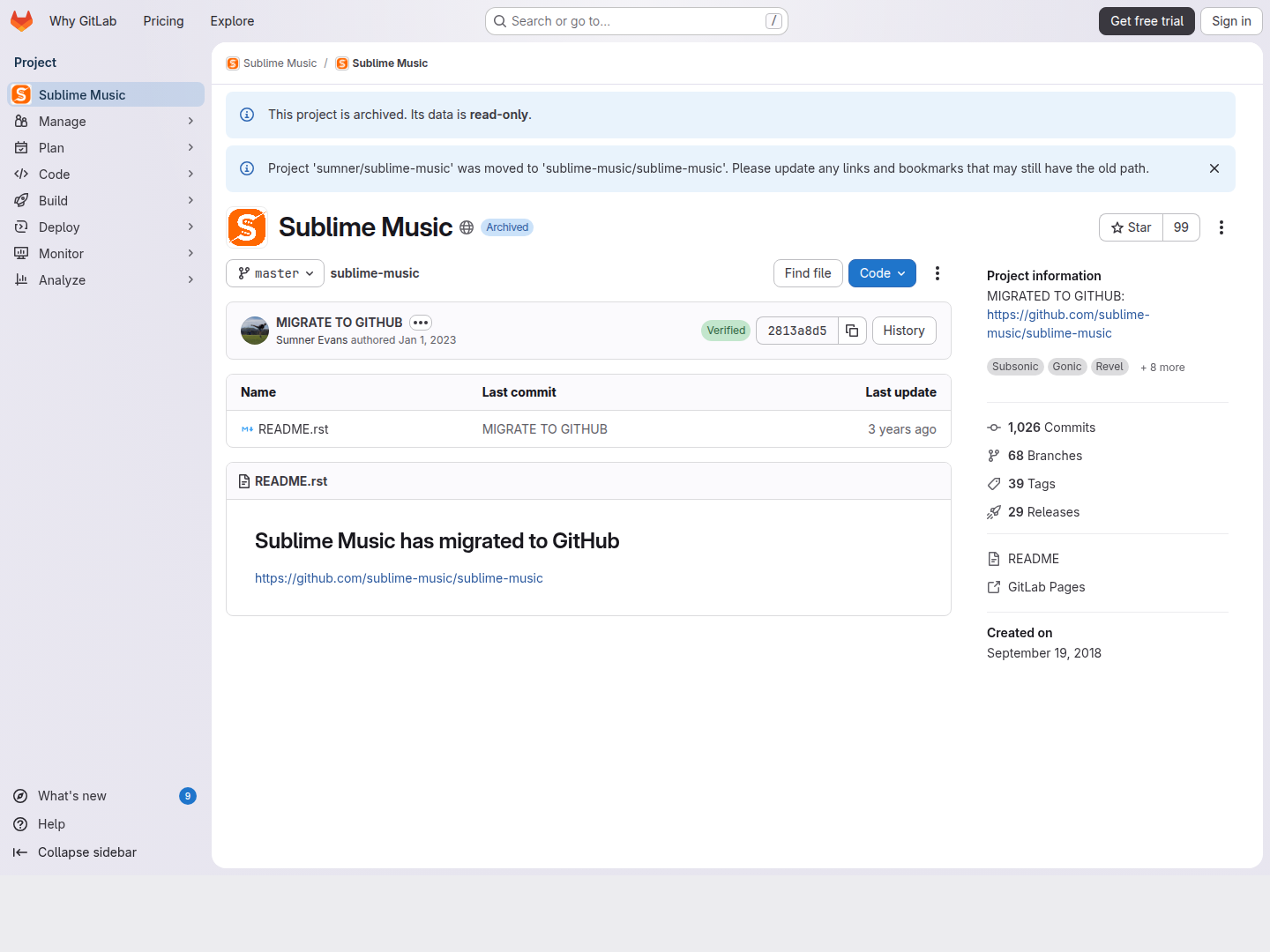This screenshot has height=952, width=1270.
Task: Click the GitLab fox logo
Action: (22, 21)
